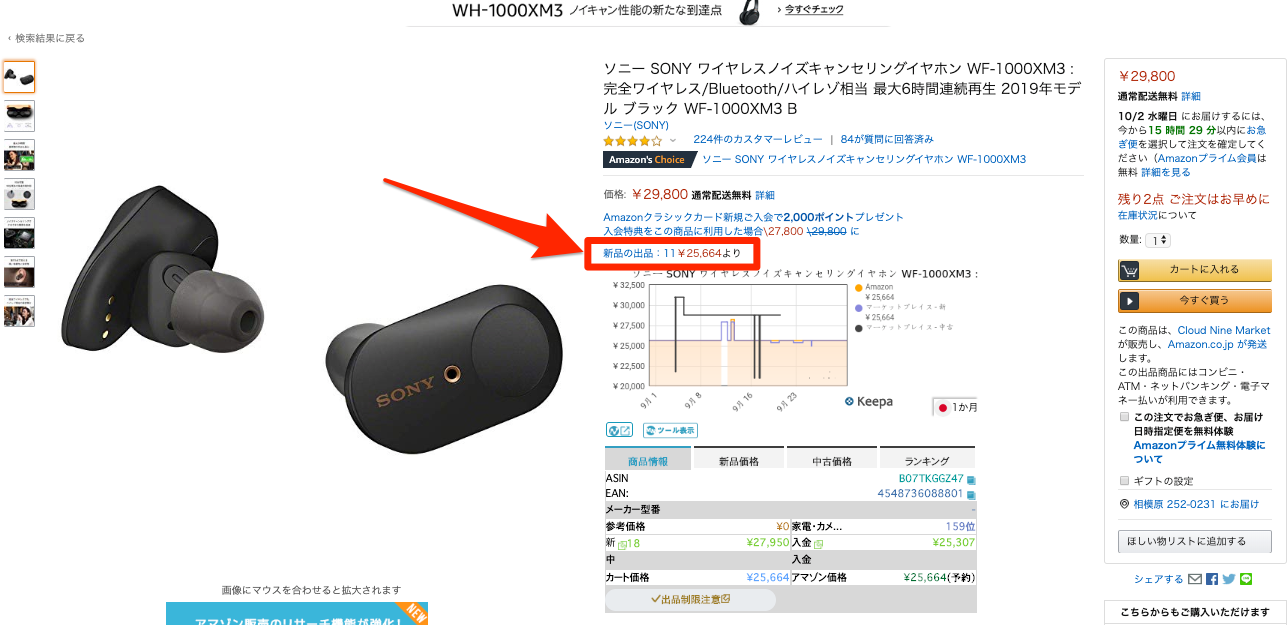The height and width of the screenshot is (625, 1288).
Task: Open the 数量 quantity dropdown
Action: point(1158,240)
